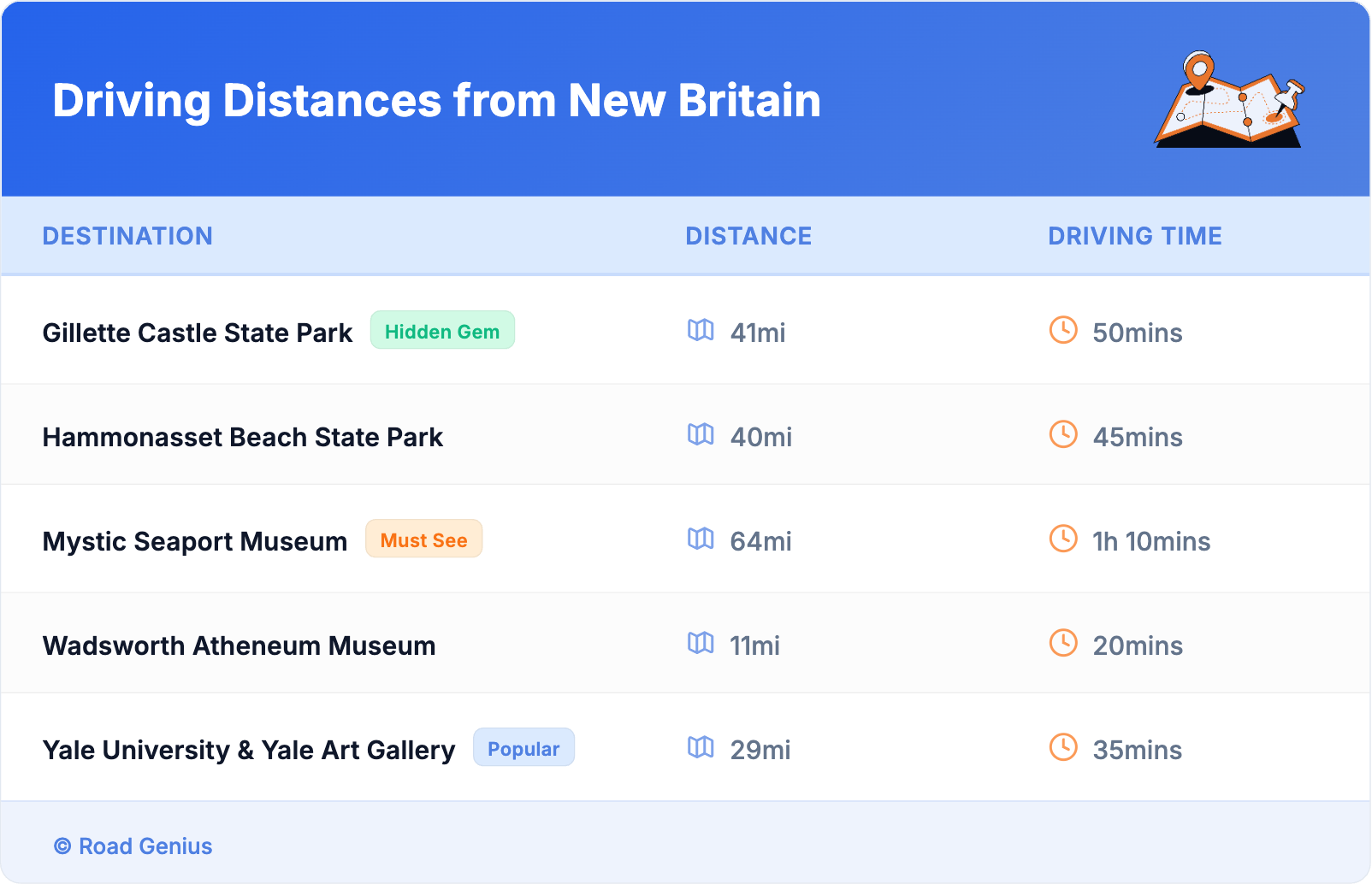The height and width of the screenshot is (884, 1372).
Task: Select Hammonasset Beach State Park row
Action: [243, 437]
